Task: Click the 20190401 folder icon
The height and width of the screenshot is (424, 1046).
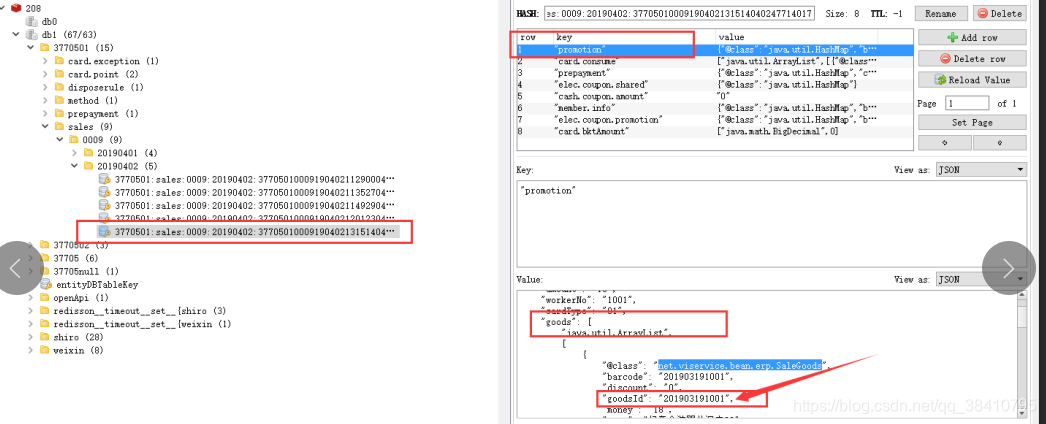Action: [89, 153]
